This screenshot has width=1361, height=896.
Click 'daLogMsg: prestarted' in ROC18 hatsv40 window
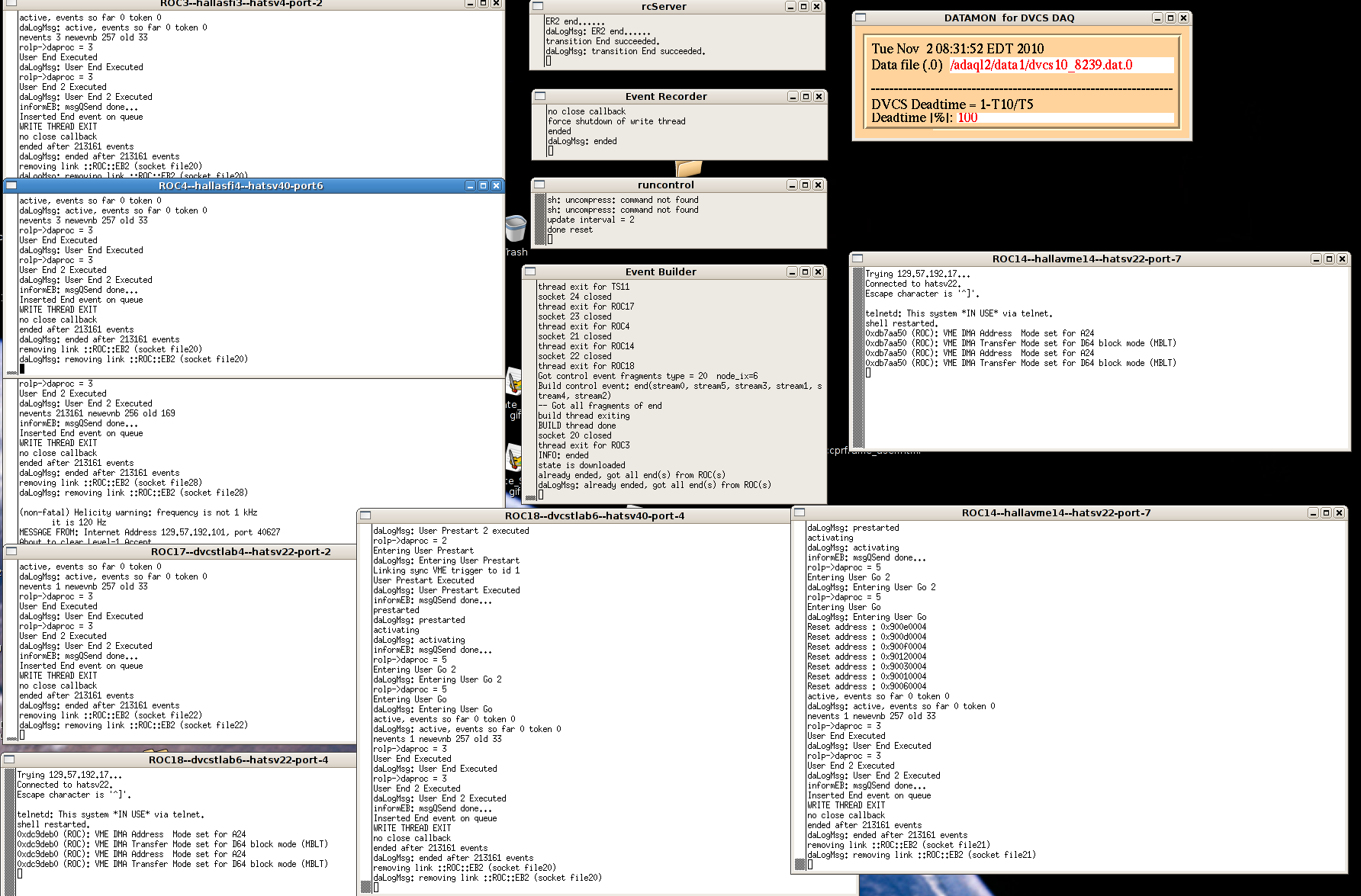click(x=419, y=620)
